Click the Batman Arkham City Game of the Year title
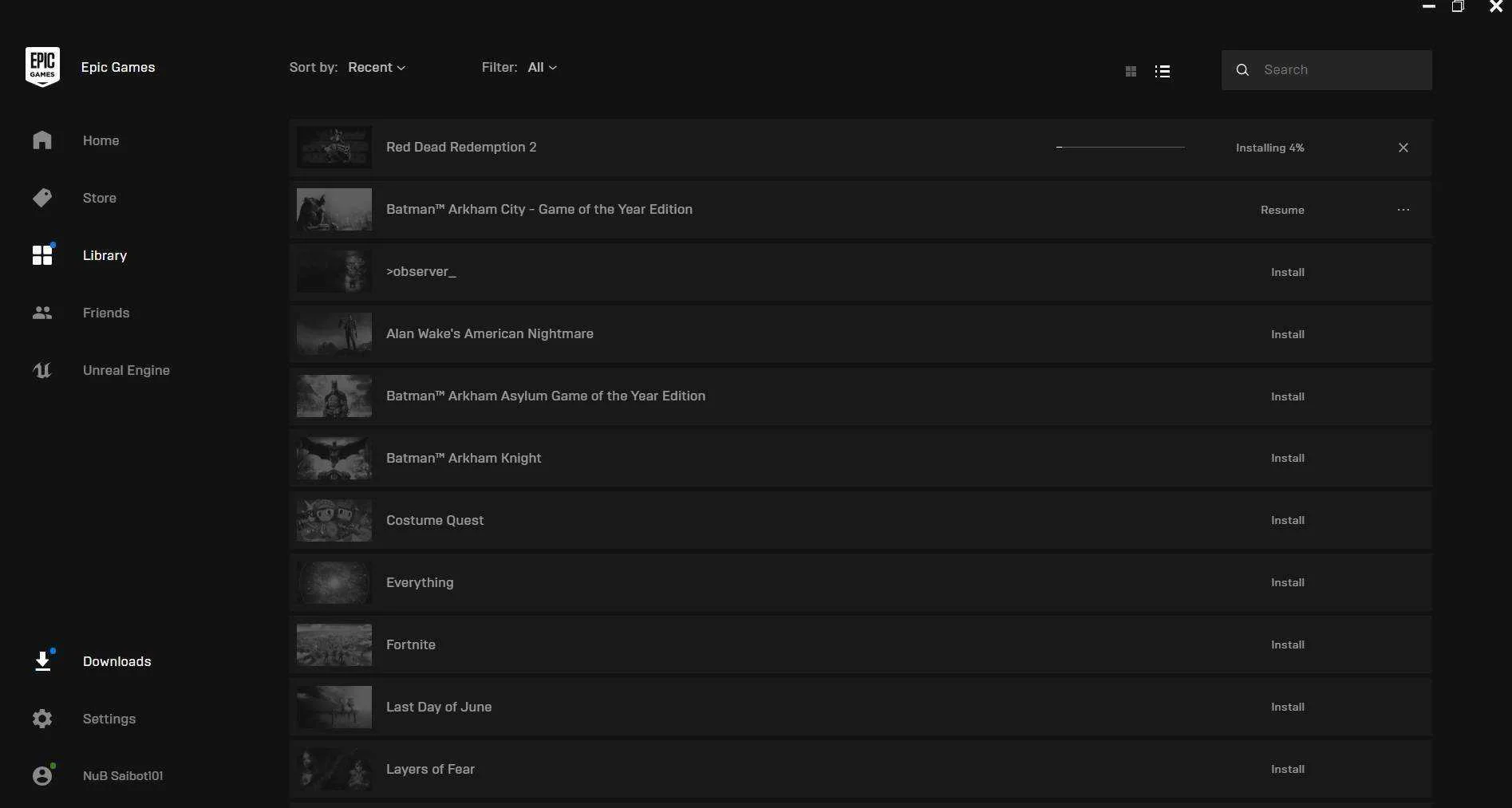Image resolution: width=1512 pixels, height=808 pixels. click(x=539, y=209)
